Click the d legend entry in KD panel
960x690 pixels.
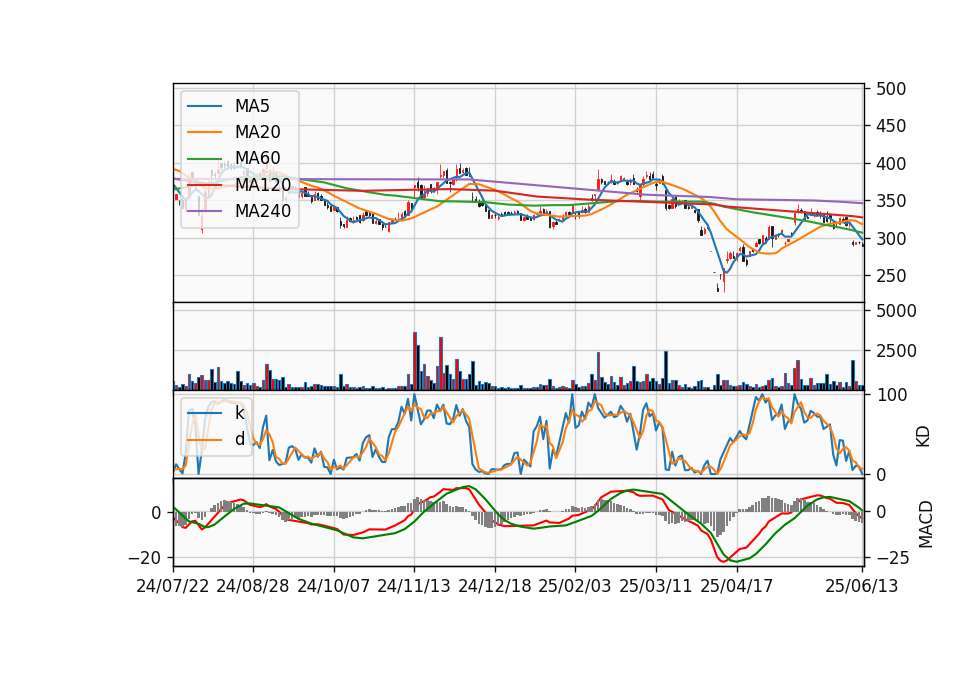pyautogui.click(x=239, y=438)
